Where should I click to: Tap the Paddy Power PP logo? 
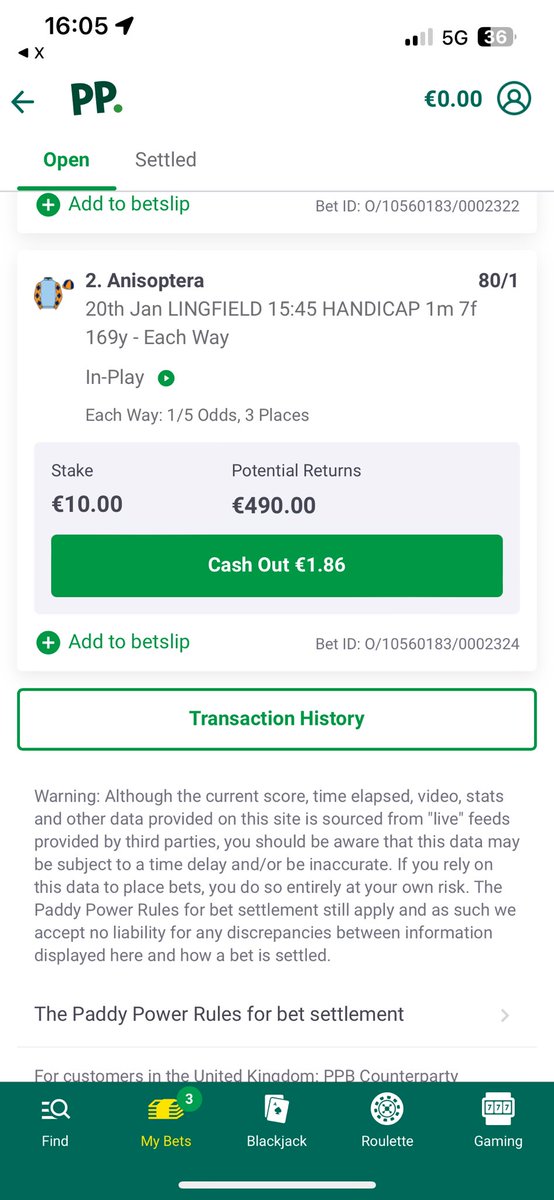coord(96,100)
